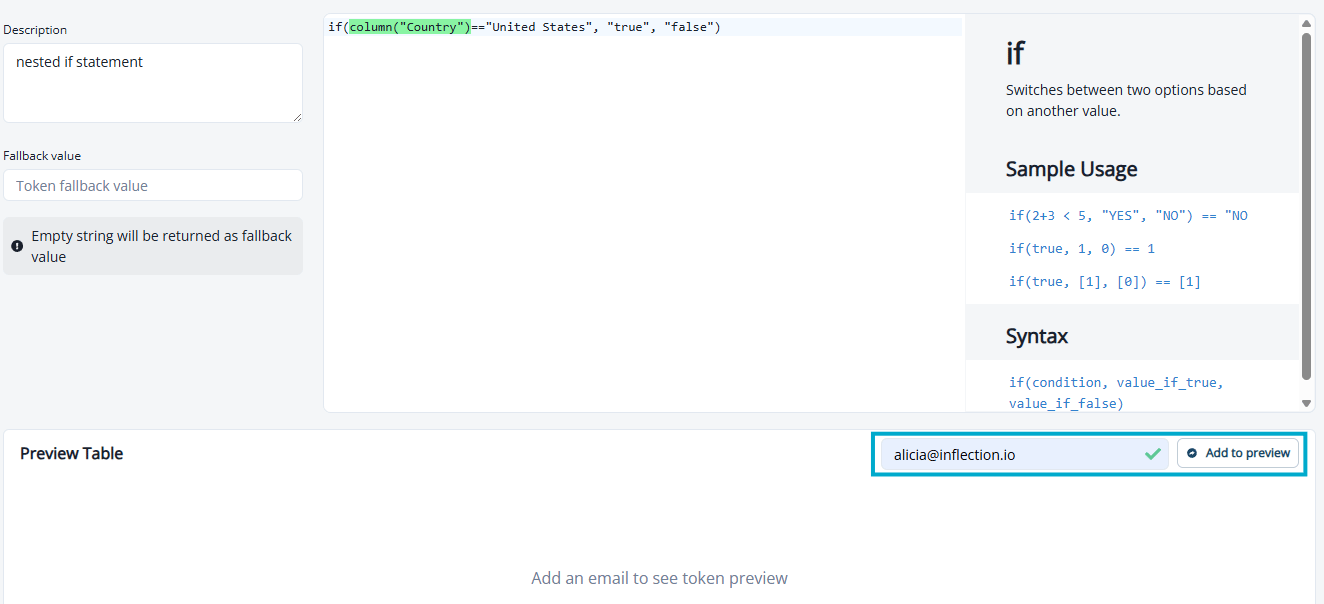The image size is (1324, 604).
Task: Click the "if" function title in help panel
Action: (x=1015, y=52)
